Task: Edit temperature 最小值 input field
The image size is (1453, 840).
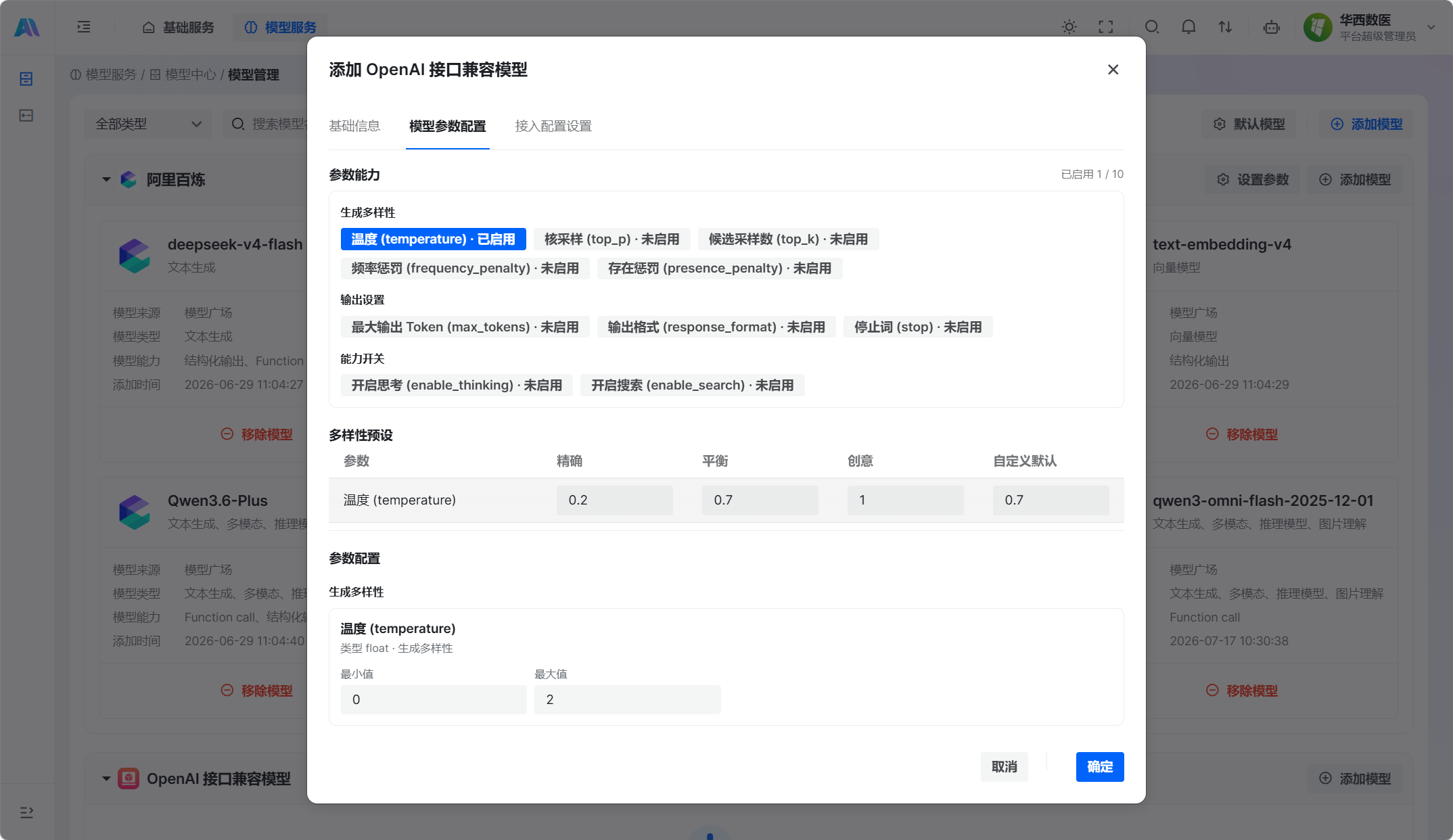Action: pos(434,699)
